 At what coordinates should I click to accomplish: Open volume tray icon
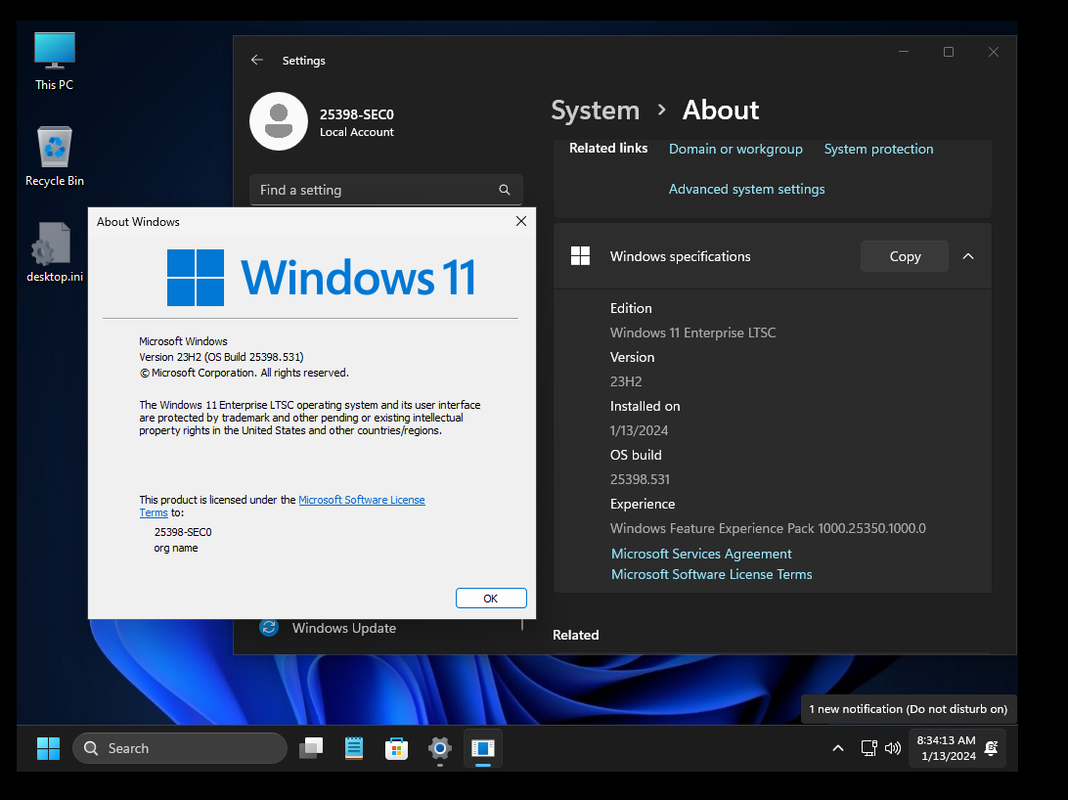tap(892, 748)
